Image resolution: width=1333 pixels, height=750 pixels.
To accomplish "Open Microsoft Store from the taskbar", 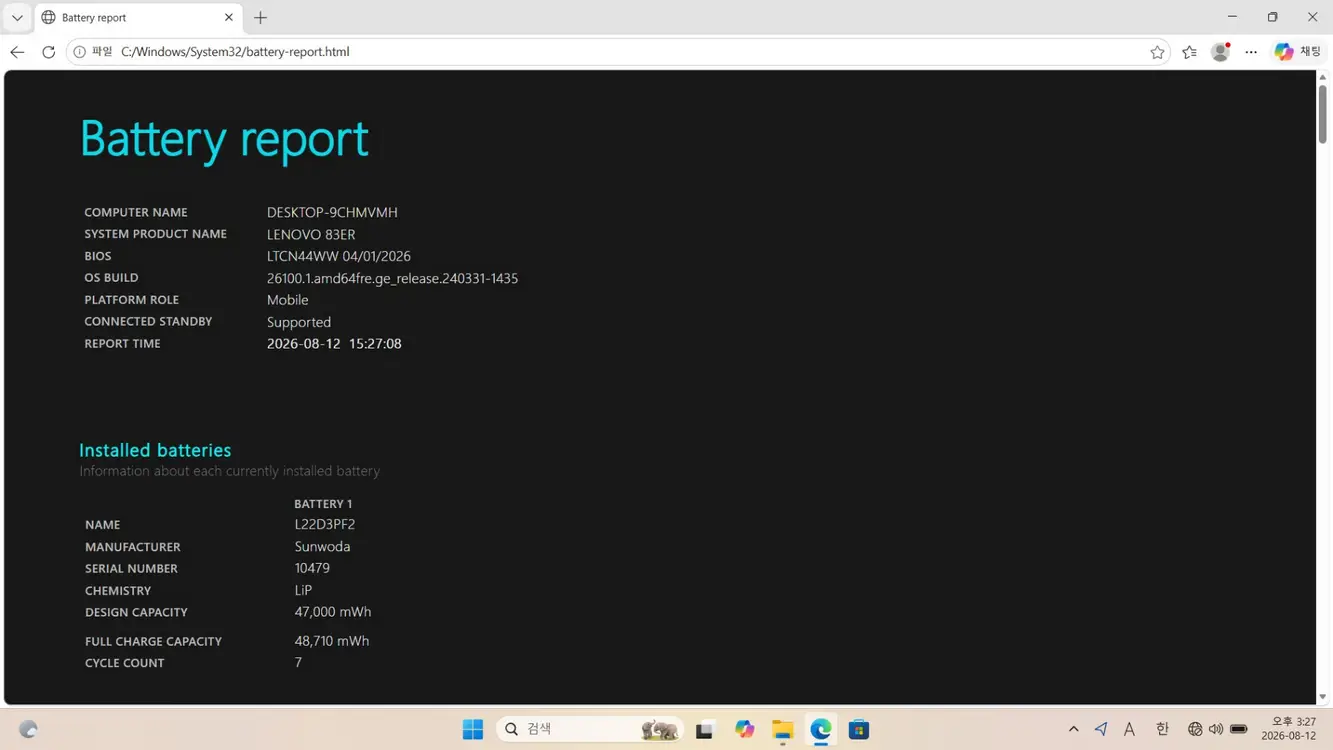I will (x=859, y=729).
